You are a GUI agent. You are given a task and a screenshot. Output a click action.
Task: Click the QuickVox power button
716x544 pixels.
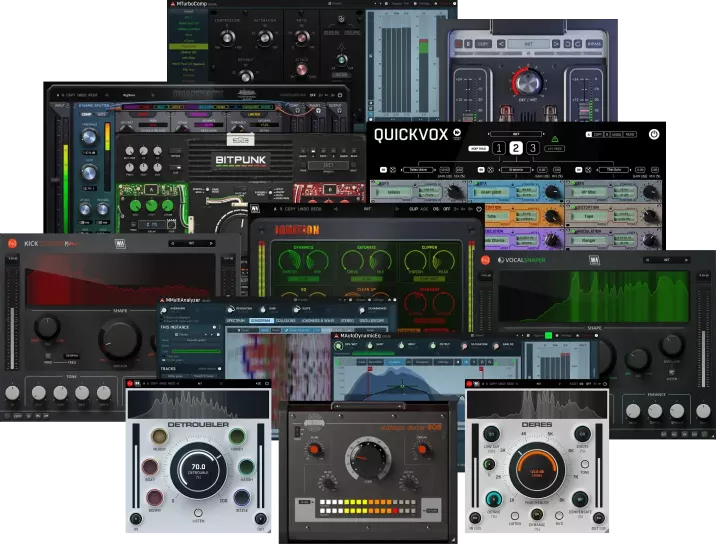(654, 133)
